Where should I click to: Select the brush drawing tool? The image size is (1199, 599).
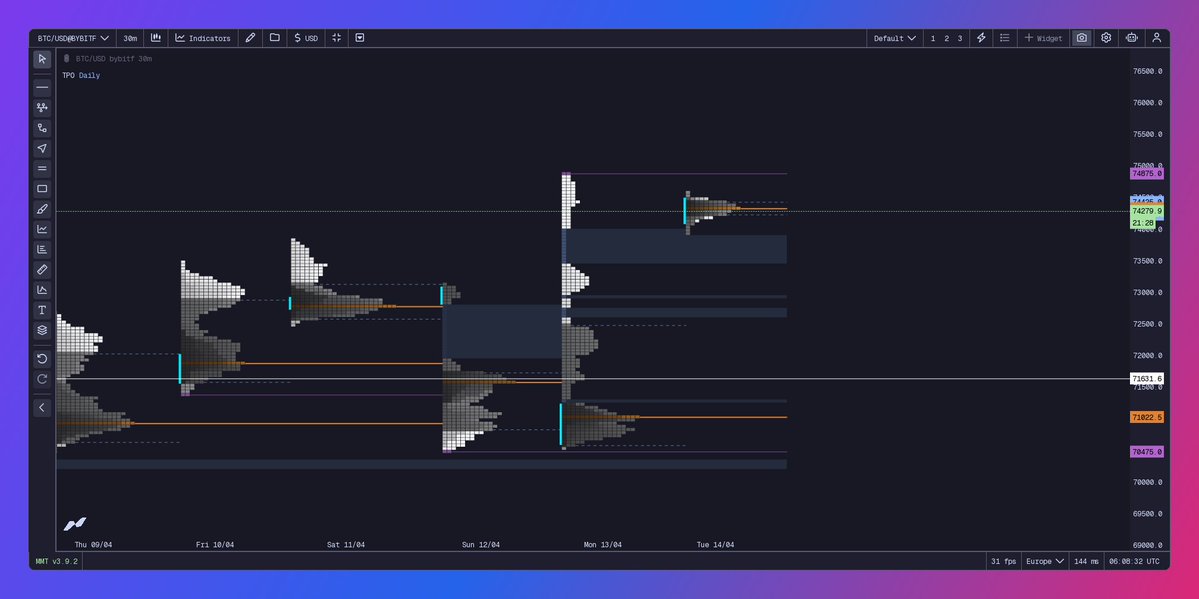42,209
